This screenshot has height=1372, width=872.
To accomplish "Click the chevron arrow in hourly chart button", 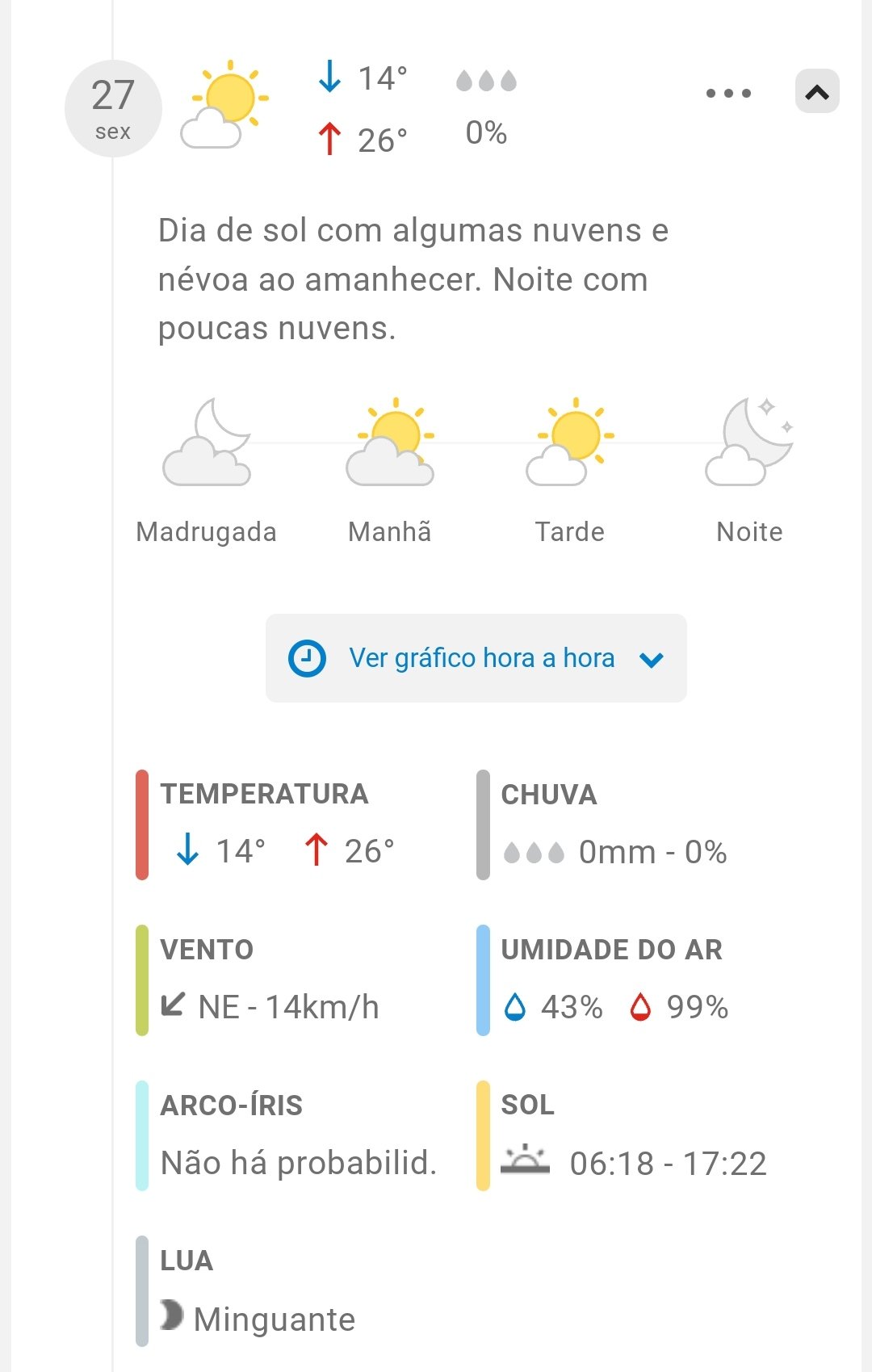I will [651, 660].
